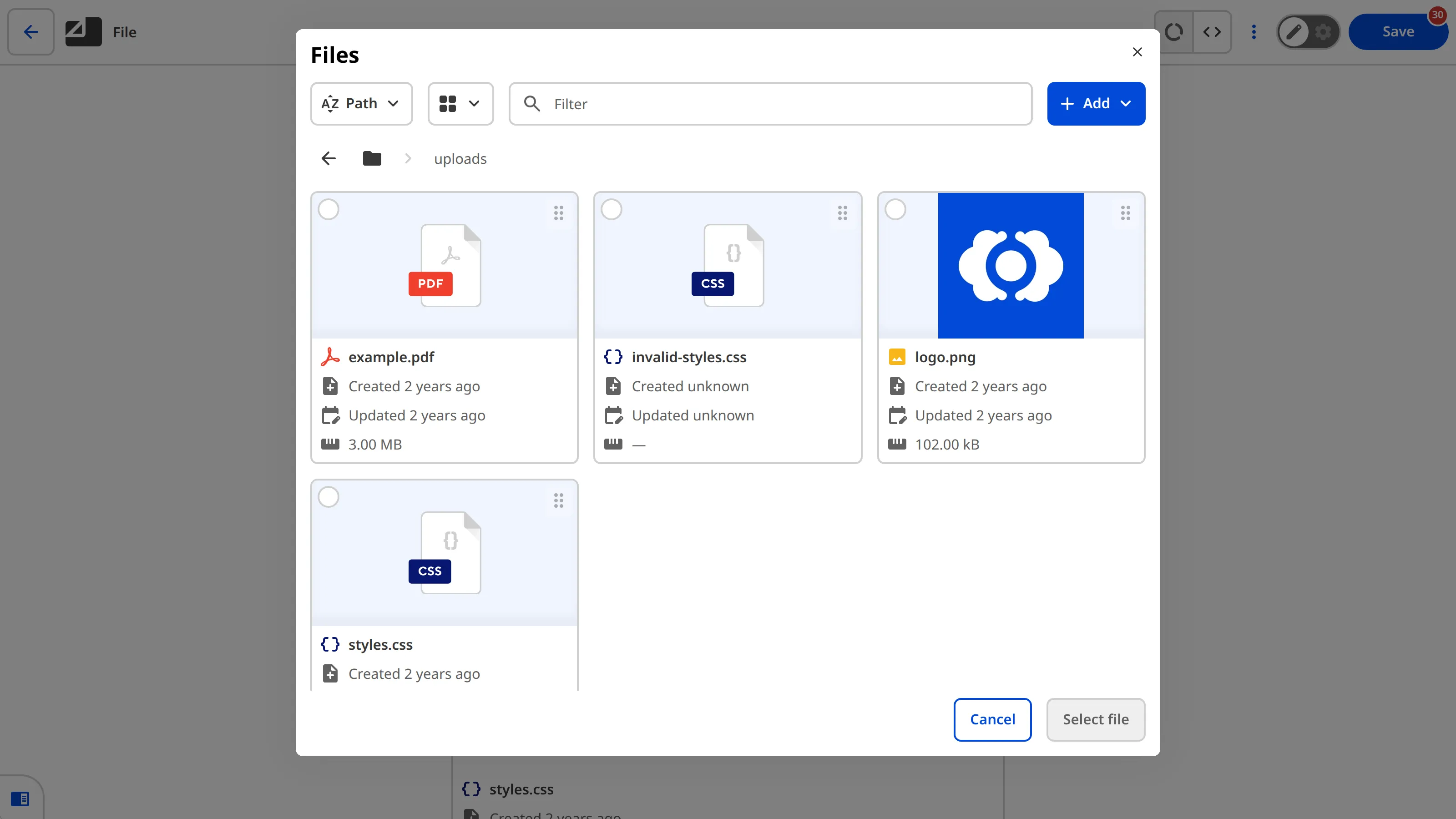Open the logo.png options menu
Viewport: 1456px width, 819px height.
(1125, 213)
